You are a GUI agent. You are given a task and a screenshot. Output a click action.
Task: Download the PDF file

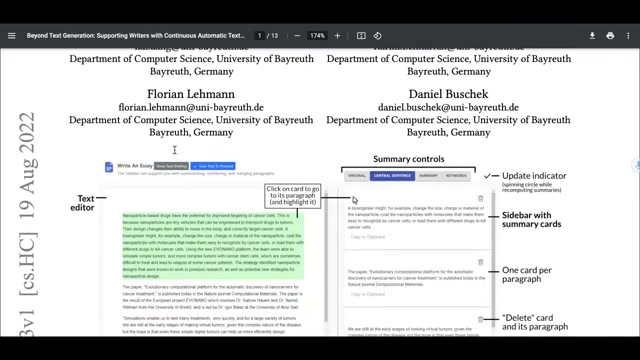click(x=592, y=36)
